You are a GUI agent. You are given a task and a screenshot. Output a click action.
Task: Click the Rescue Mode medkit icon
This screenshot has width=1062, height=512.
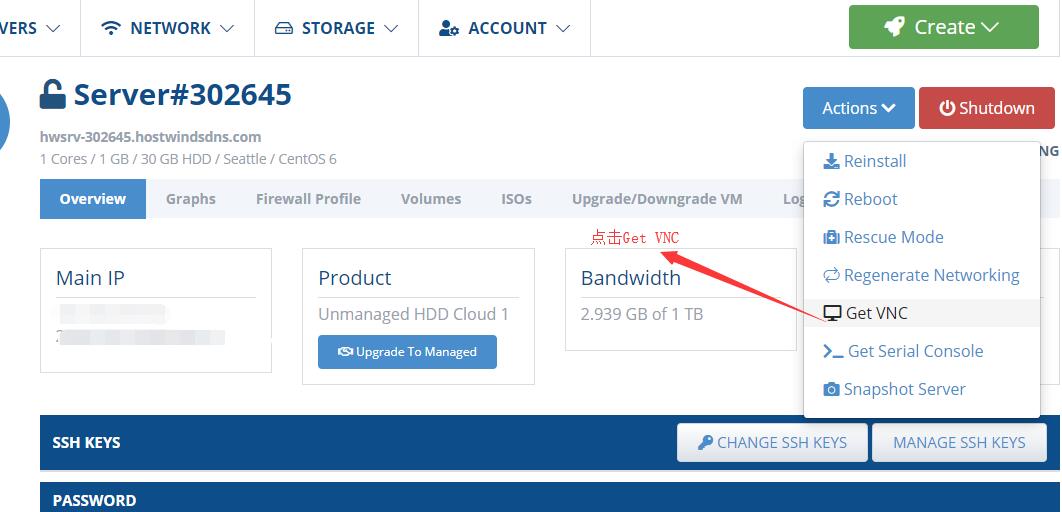pyautogui.click(x=831, y=237)
